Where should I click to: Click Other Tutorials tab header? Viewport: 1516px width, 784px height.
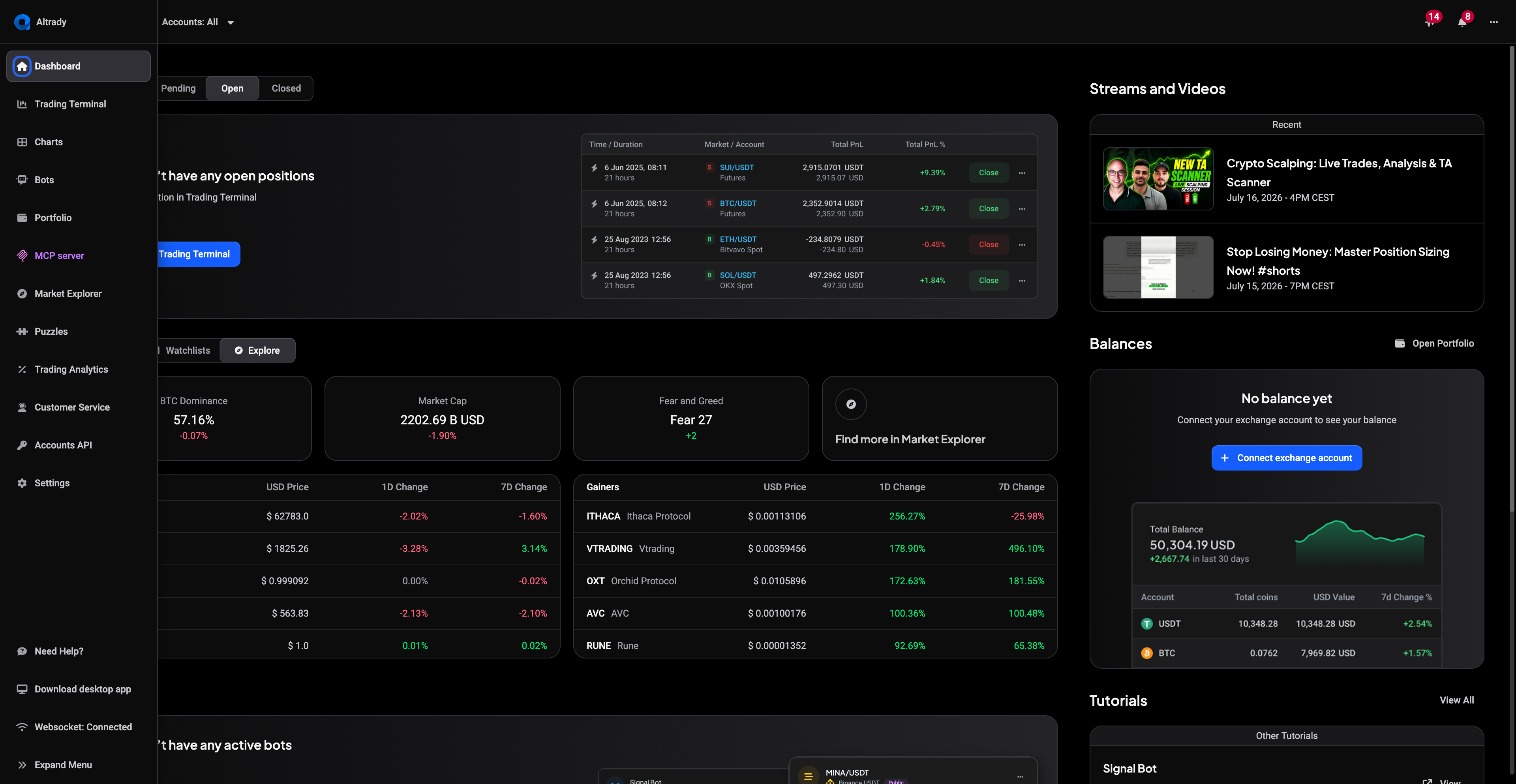pos(1287,736)
